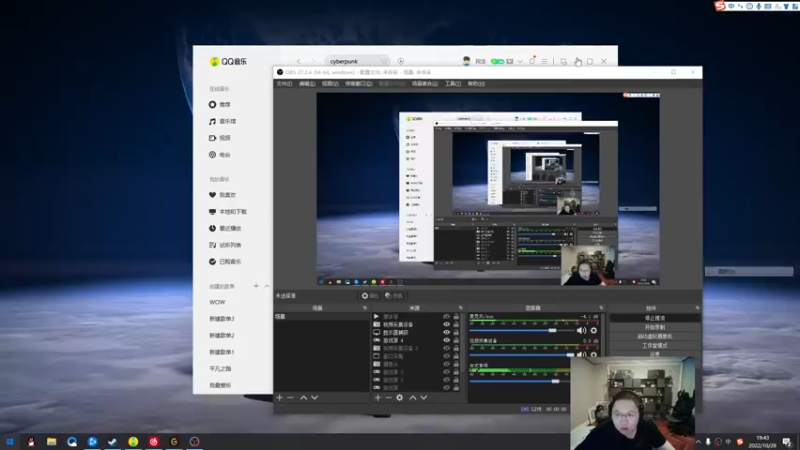Open 我喜欢 favorites in QQ音乐
The image size is (800, 450).
click(222, 195)
